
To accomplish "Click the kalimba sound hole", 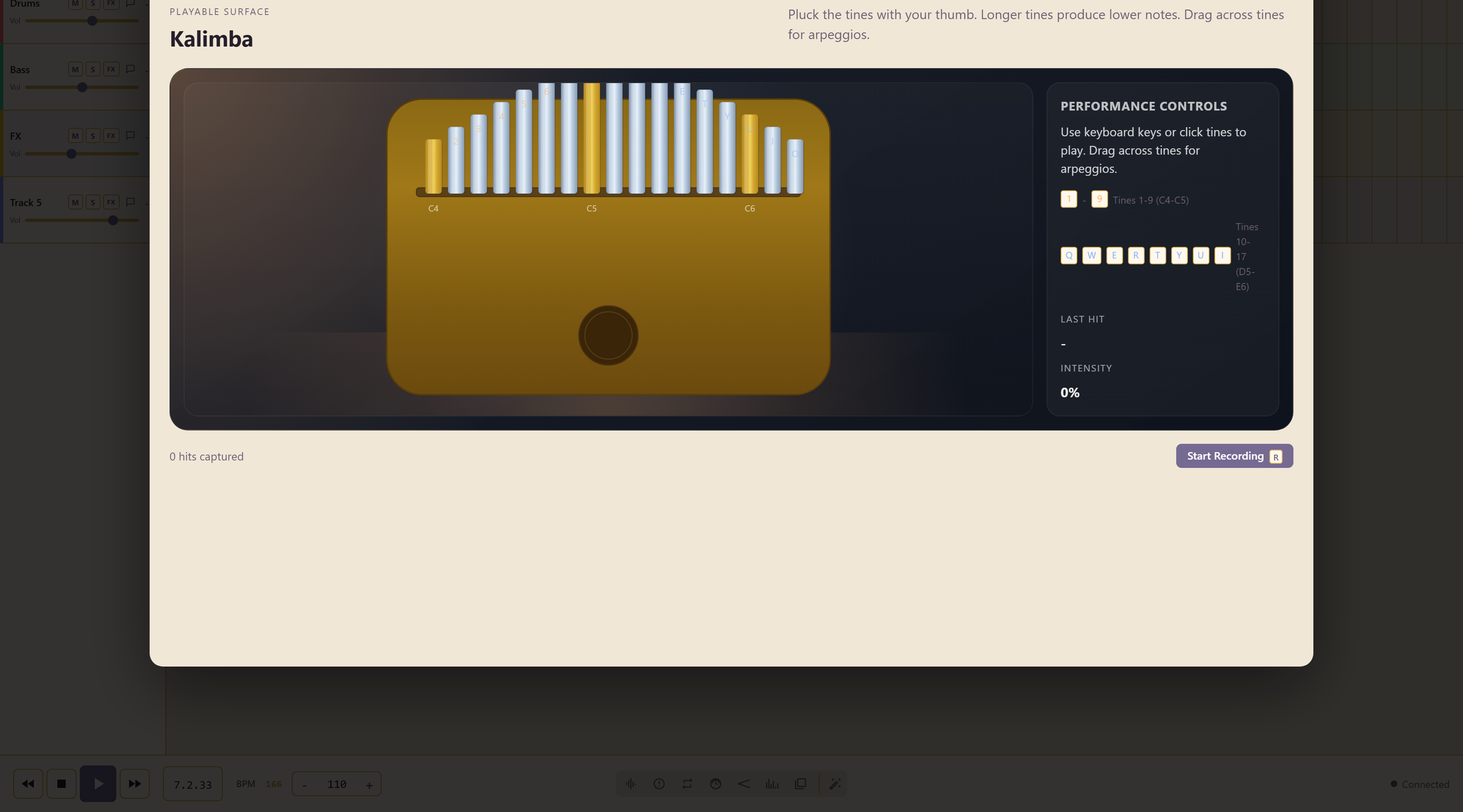I will (608, 335).
